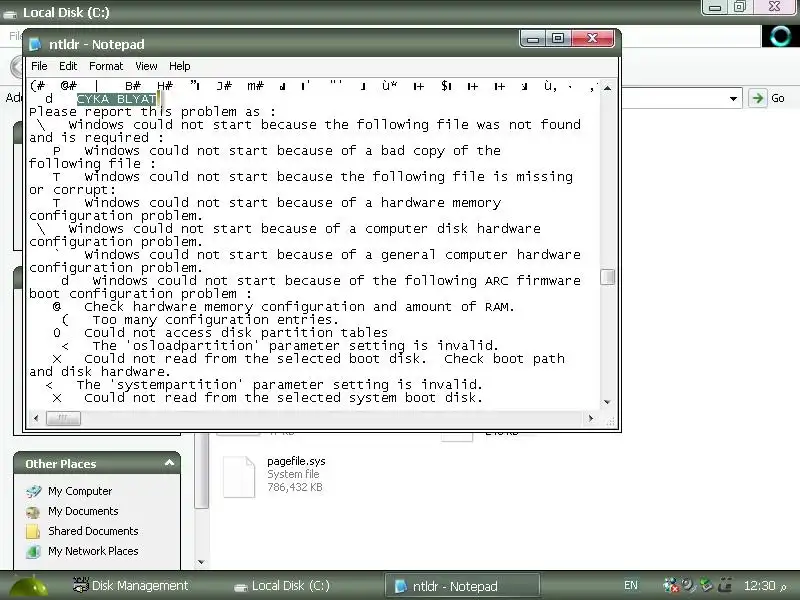Open address bar dropdown in Local Disk window
800x600 pixels.
pos(733,98)
